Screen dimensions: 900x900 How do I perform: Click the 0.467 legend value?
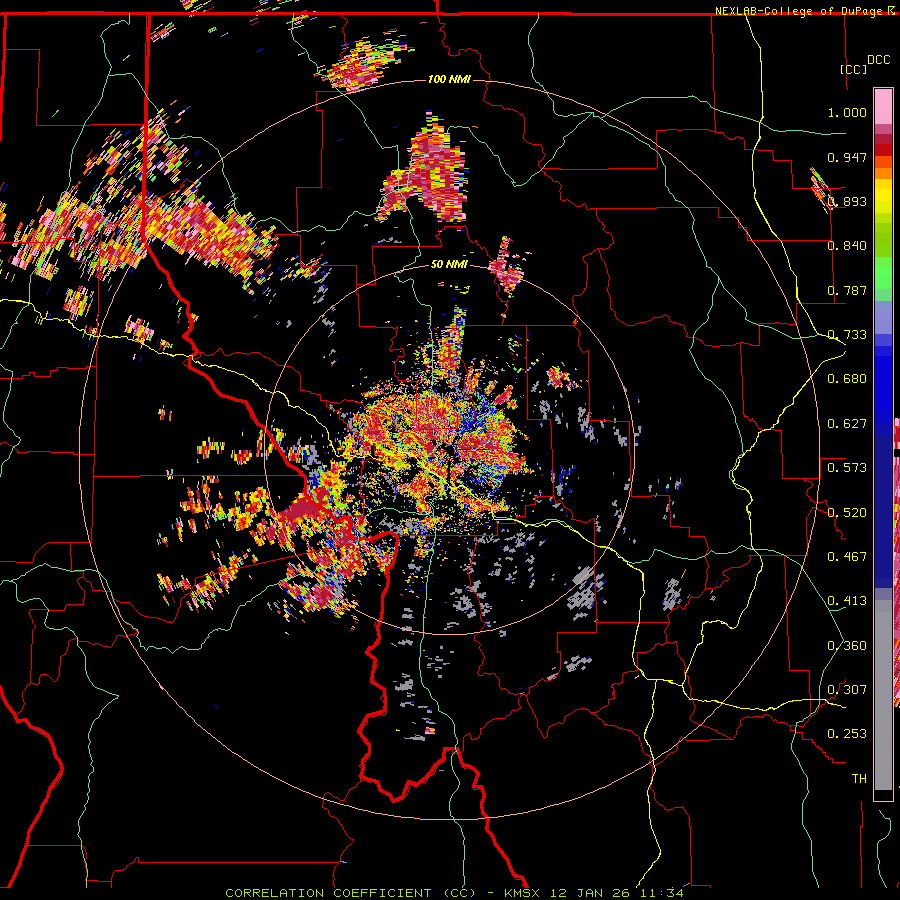coord(847,557)
